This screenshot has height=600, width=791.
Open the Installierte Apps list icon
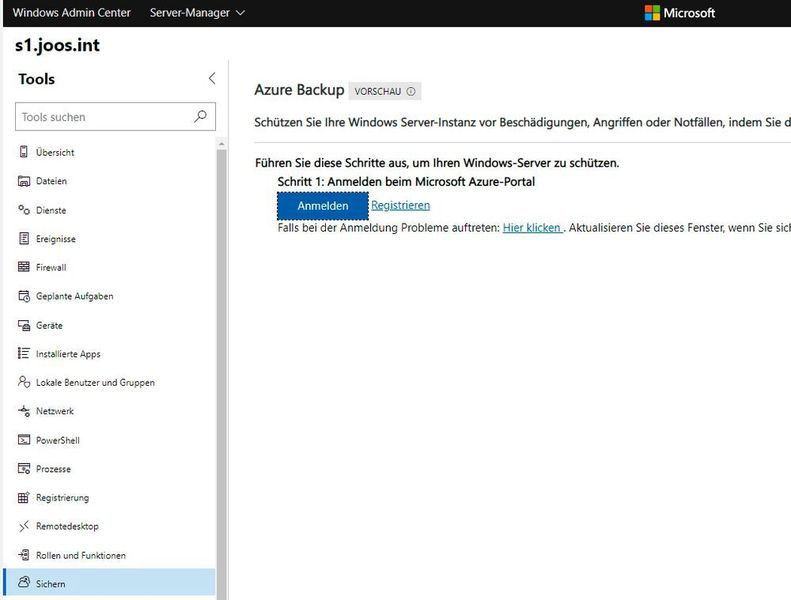tap(24, 353)
